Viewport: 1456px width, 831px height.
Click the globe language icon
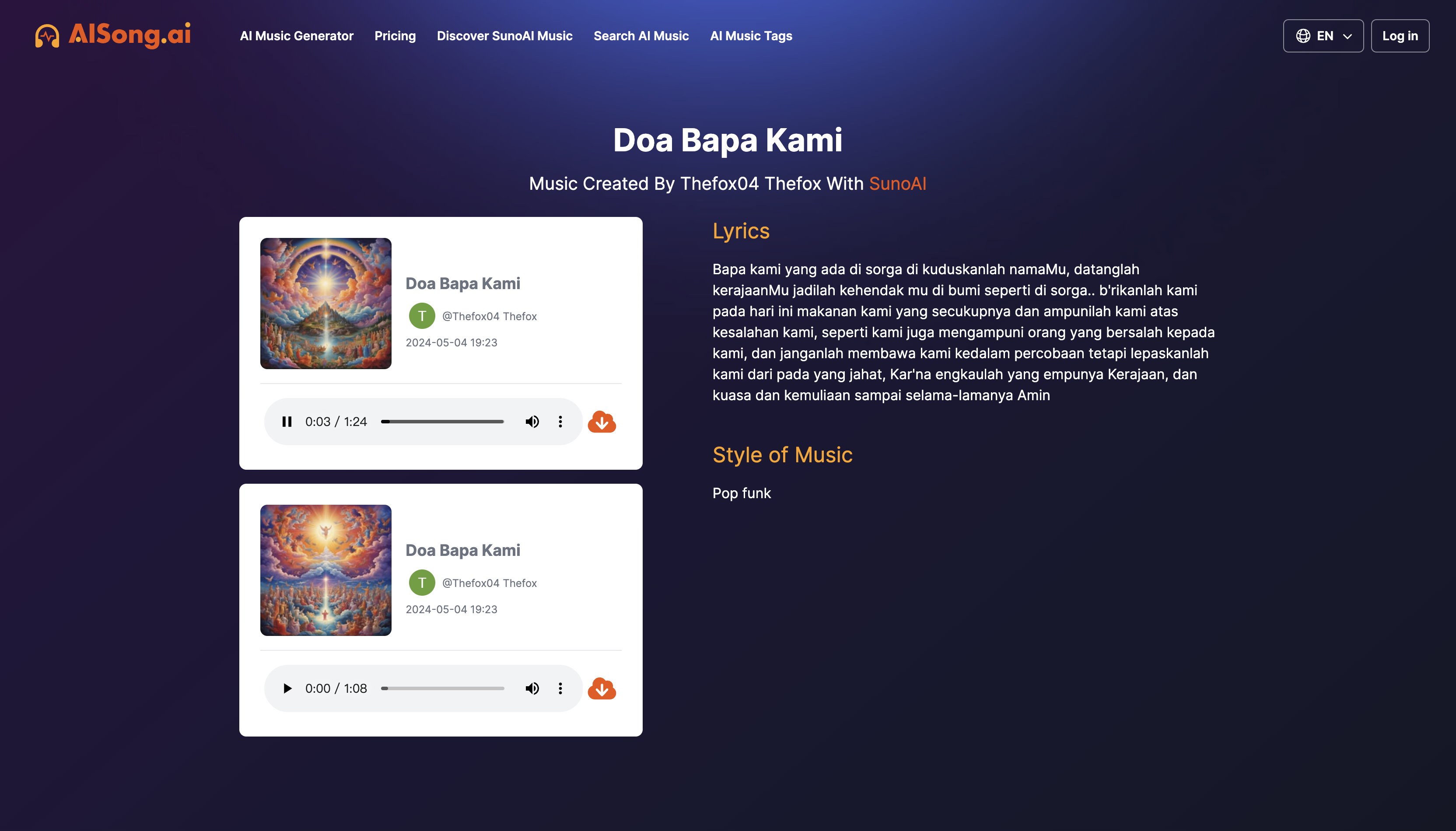(x=1303, y=36)
